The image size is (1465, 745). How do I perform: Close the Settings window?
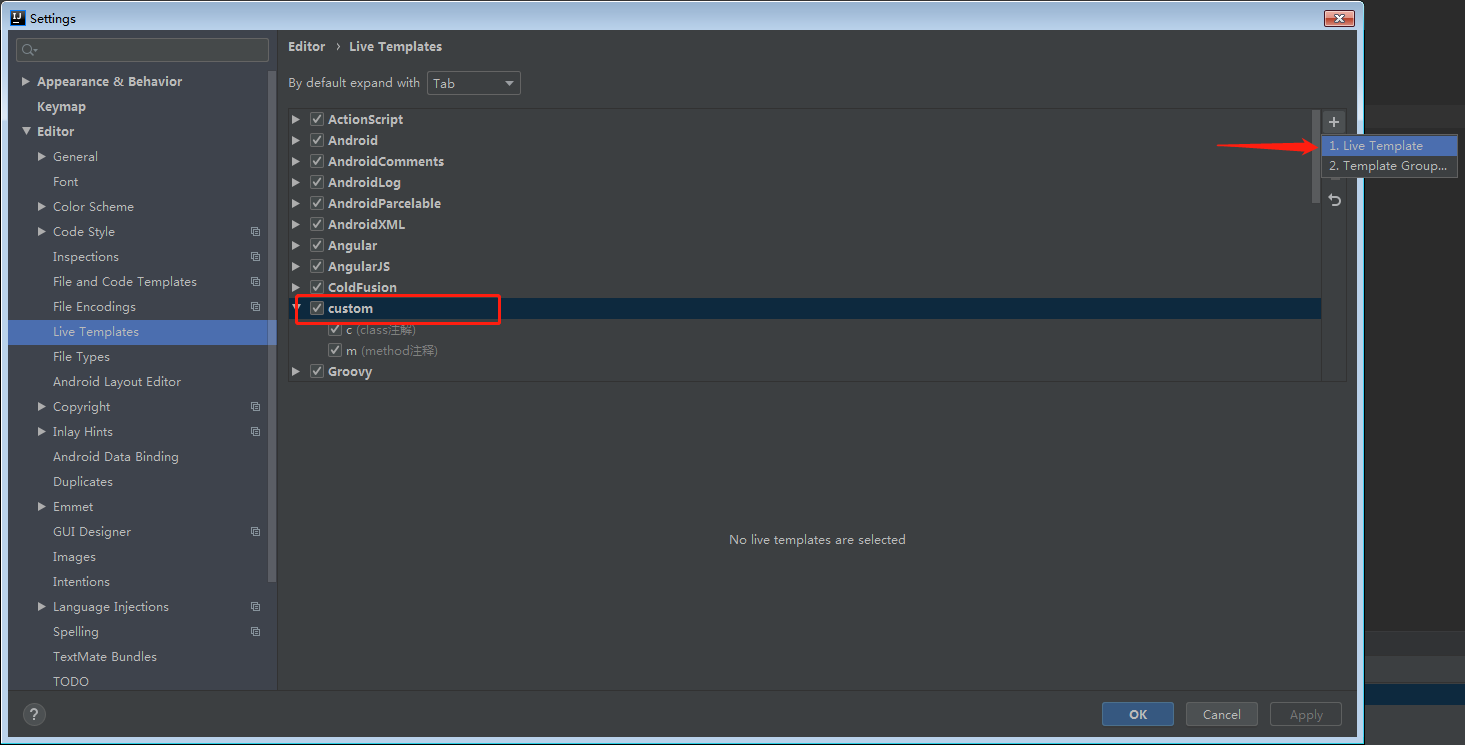point(1339,18)
